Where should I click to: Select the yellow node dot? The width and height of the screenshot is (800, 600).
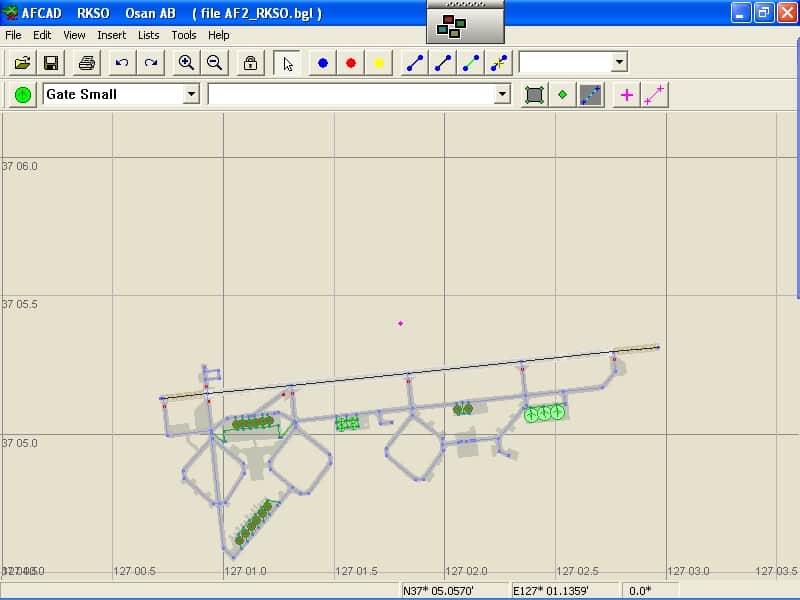coord(379,63)
